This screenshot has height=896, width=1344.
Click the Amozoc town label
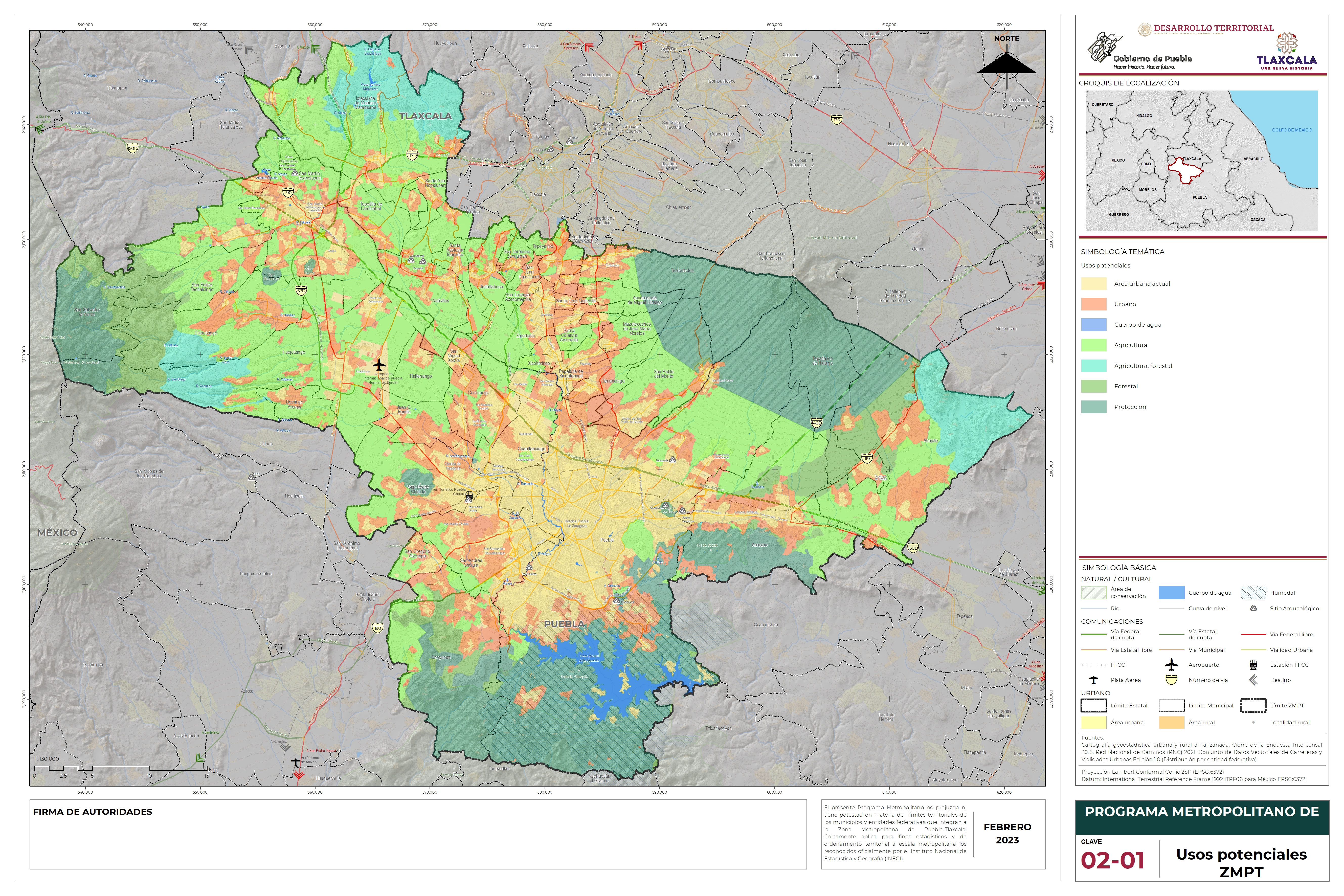click(759, 545)
